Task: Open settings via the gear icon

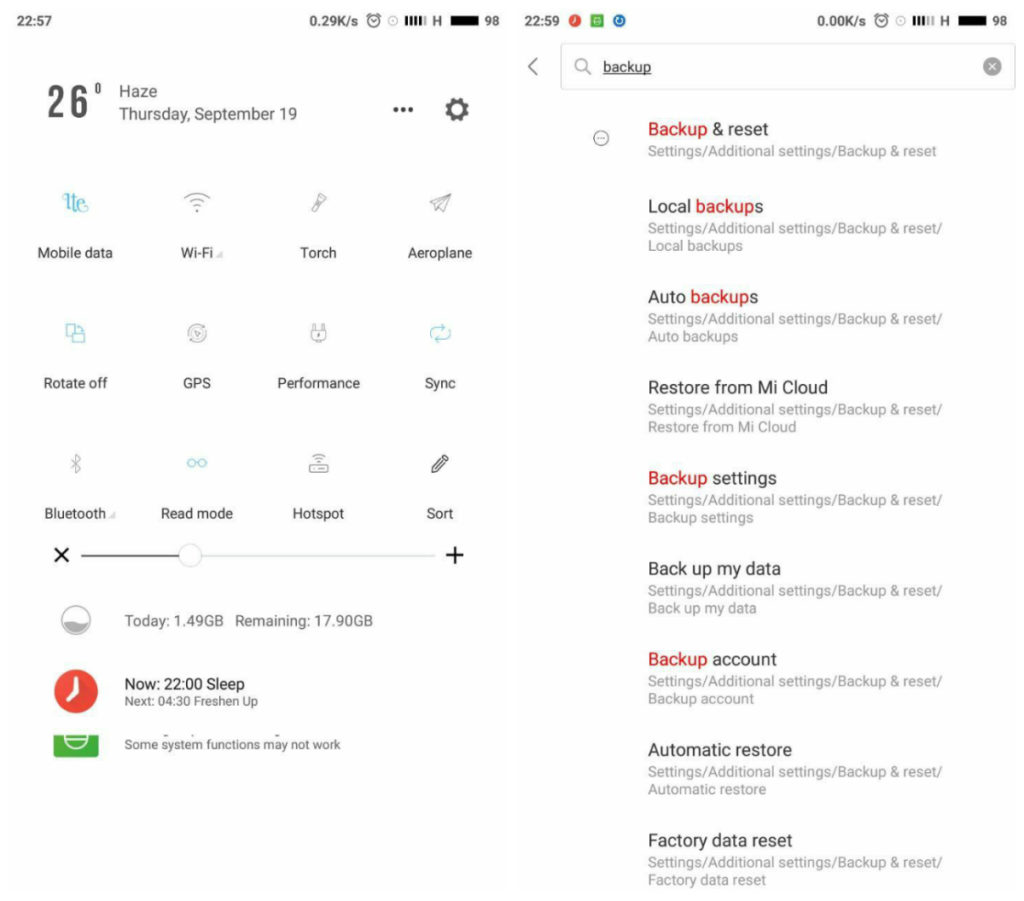Action: tap(456, 109)
